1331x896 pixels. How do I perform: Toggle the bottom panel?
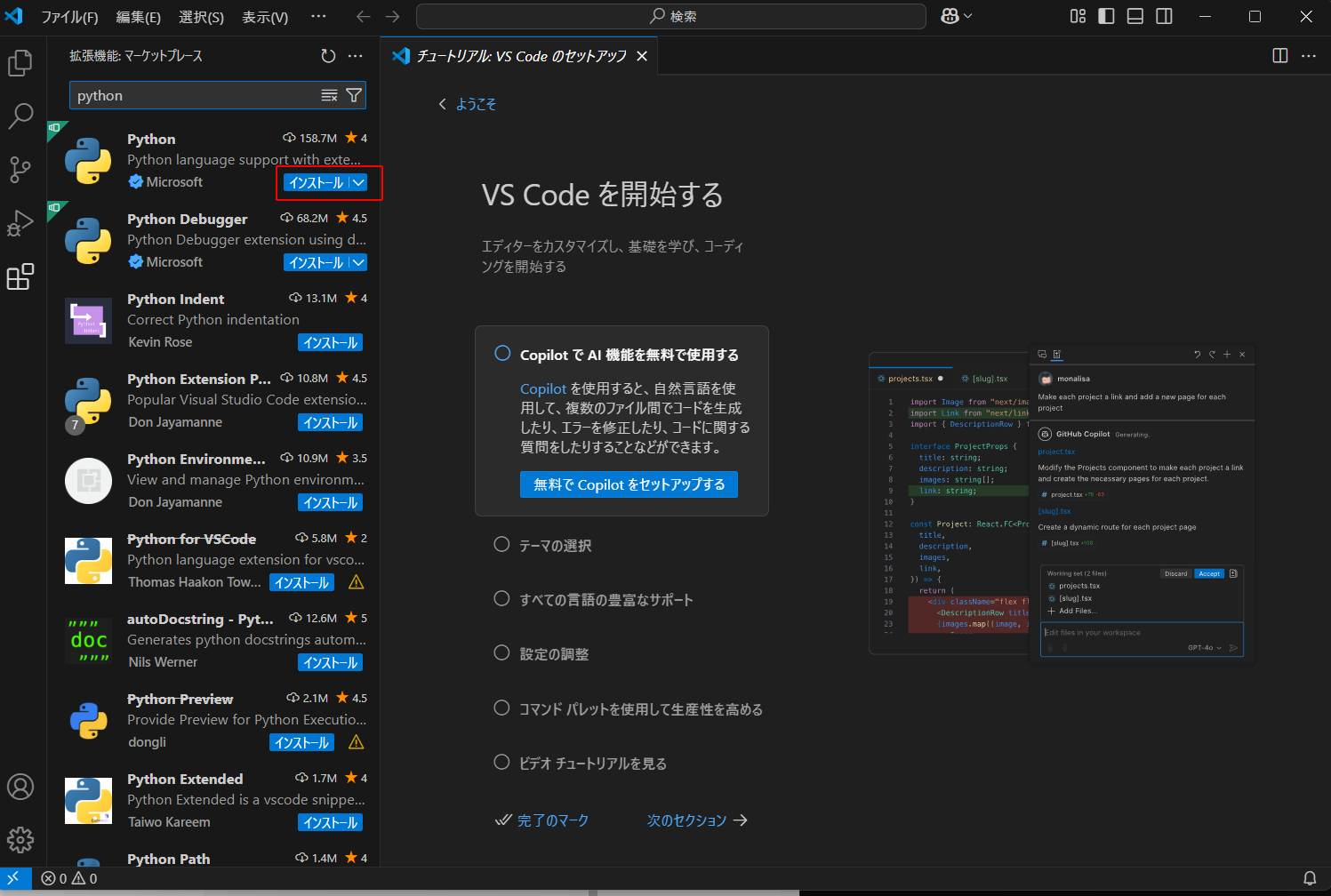[1135, 16]
